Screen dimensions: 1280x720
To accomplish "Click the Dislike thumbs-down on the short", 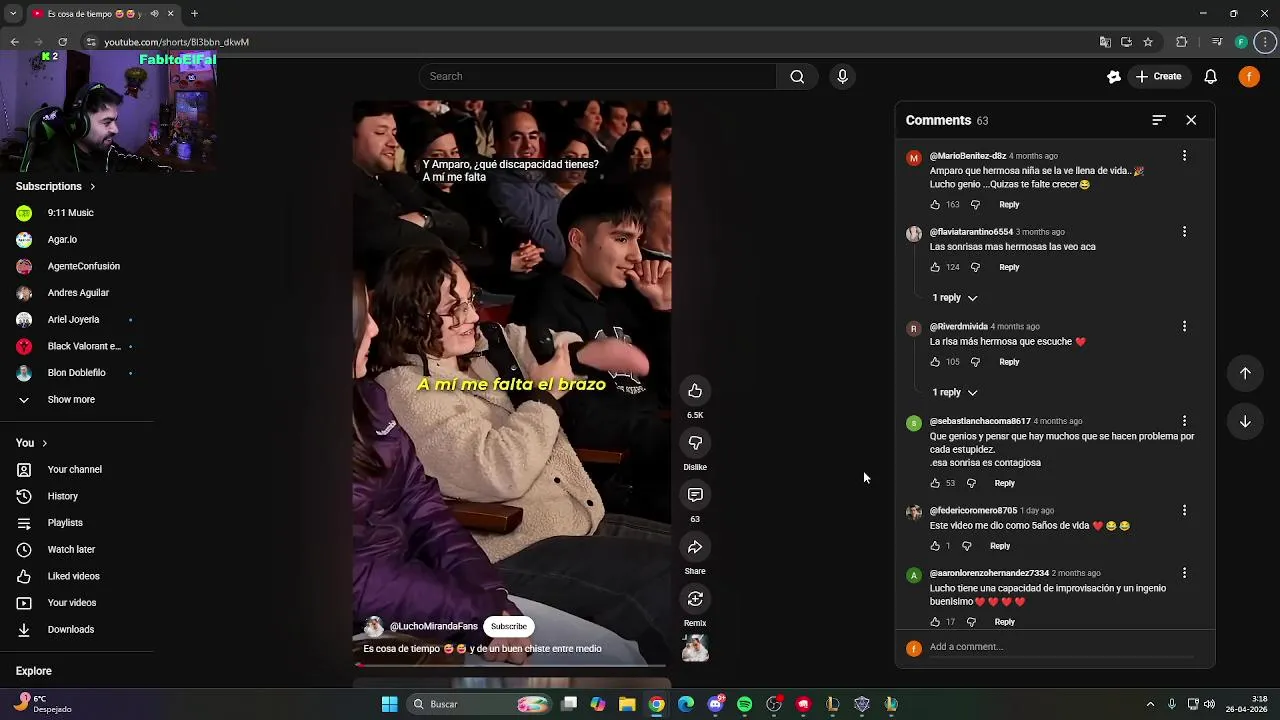I will tap(695, 443).
